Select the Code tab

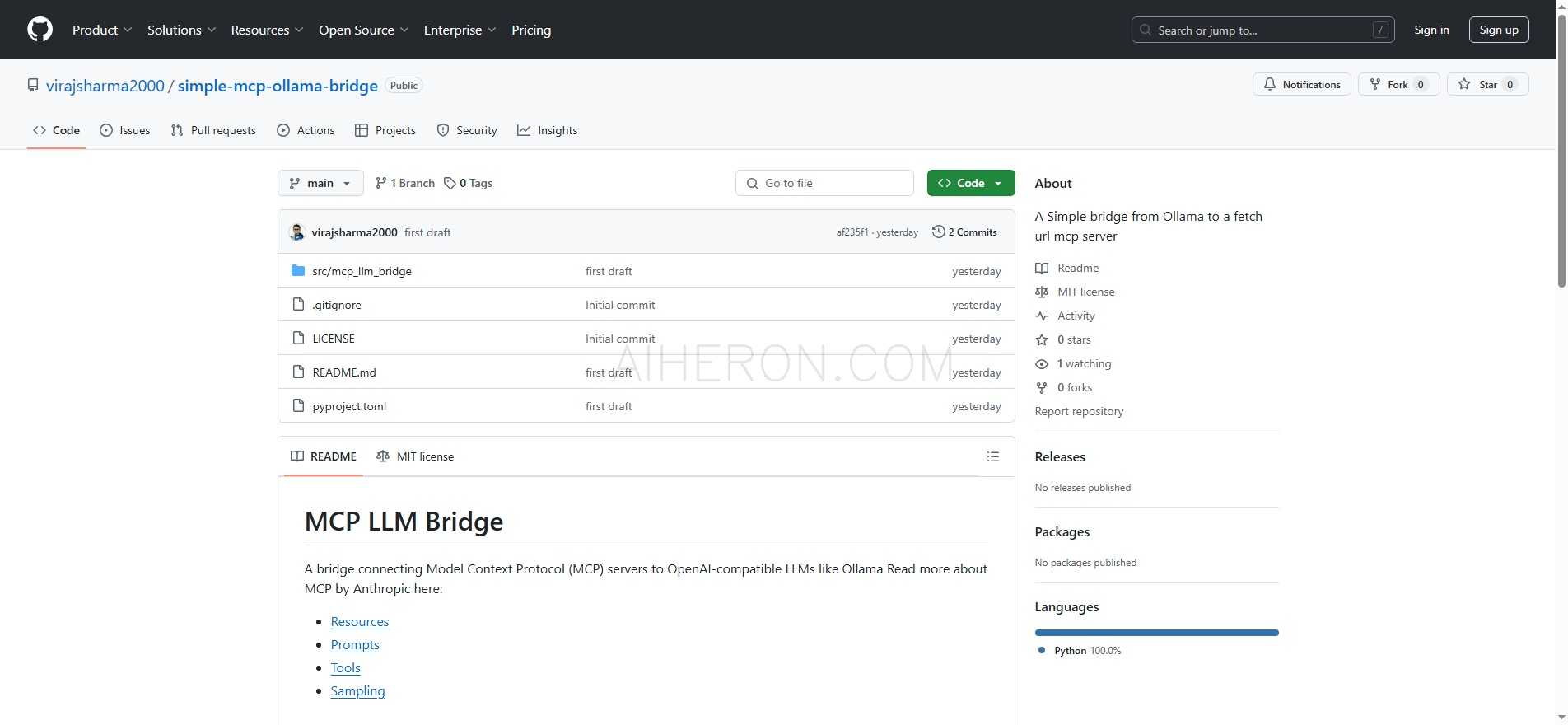click(x=56, y=130)
